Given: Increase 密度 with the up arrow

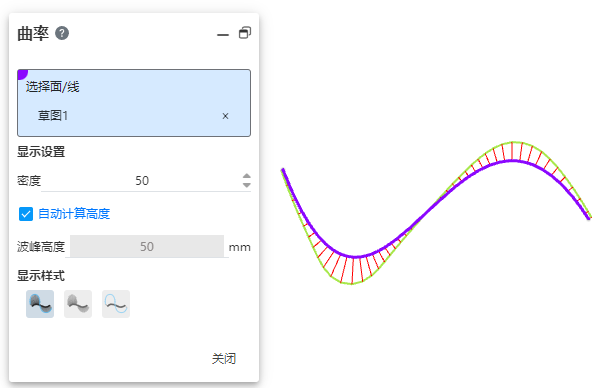Looking at the screenshot, I should (247, 176).
